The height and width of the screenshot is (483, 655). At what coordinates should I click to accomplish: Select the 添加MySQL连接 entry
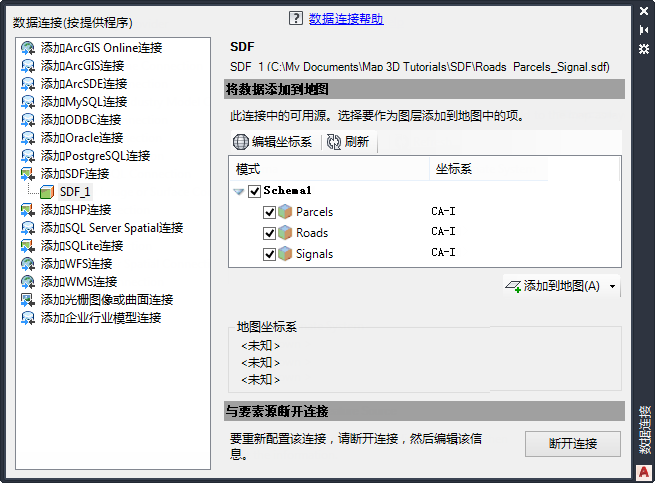84,102
